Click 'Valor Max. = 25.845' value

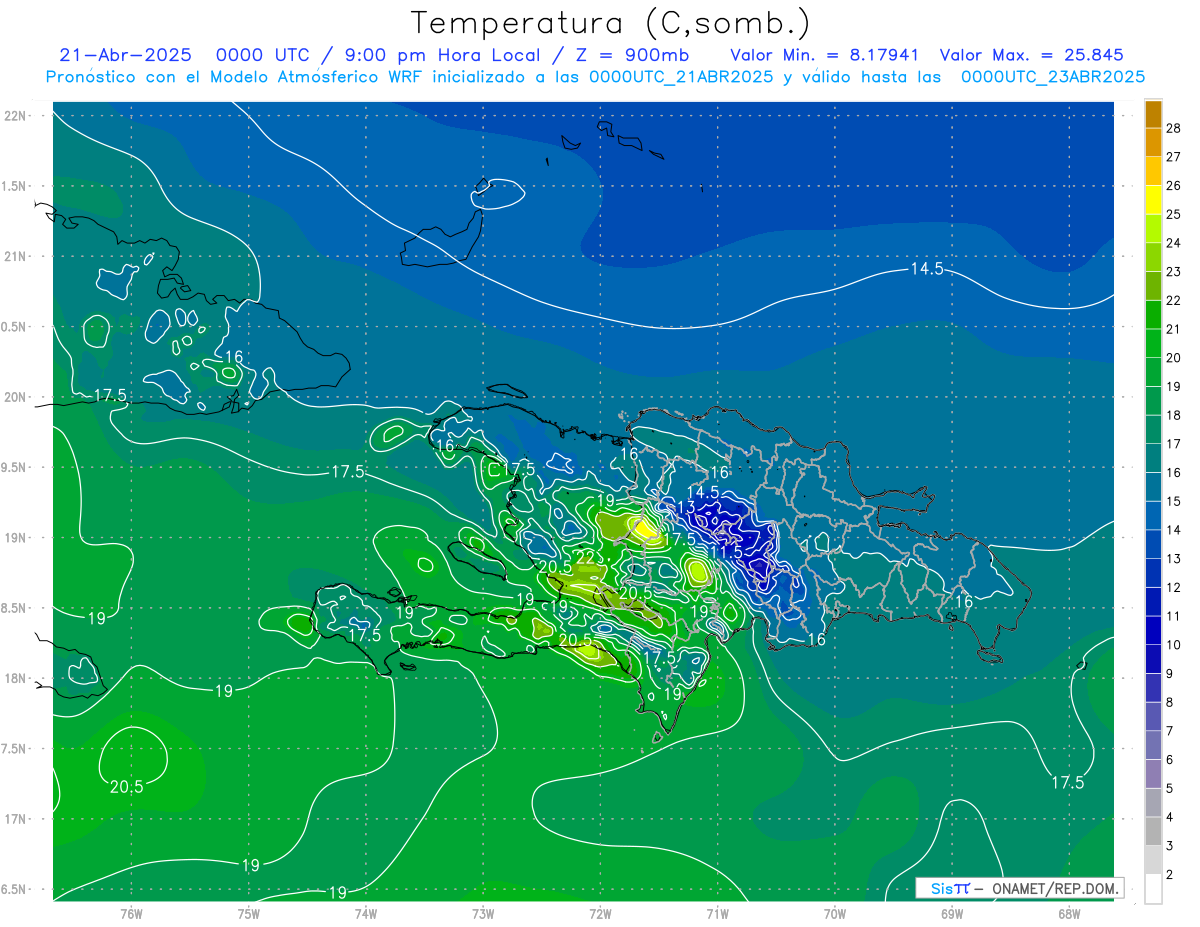tap(1031, 55)
